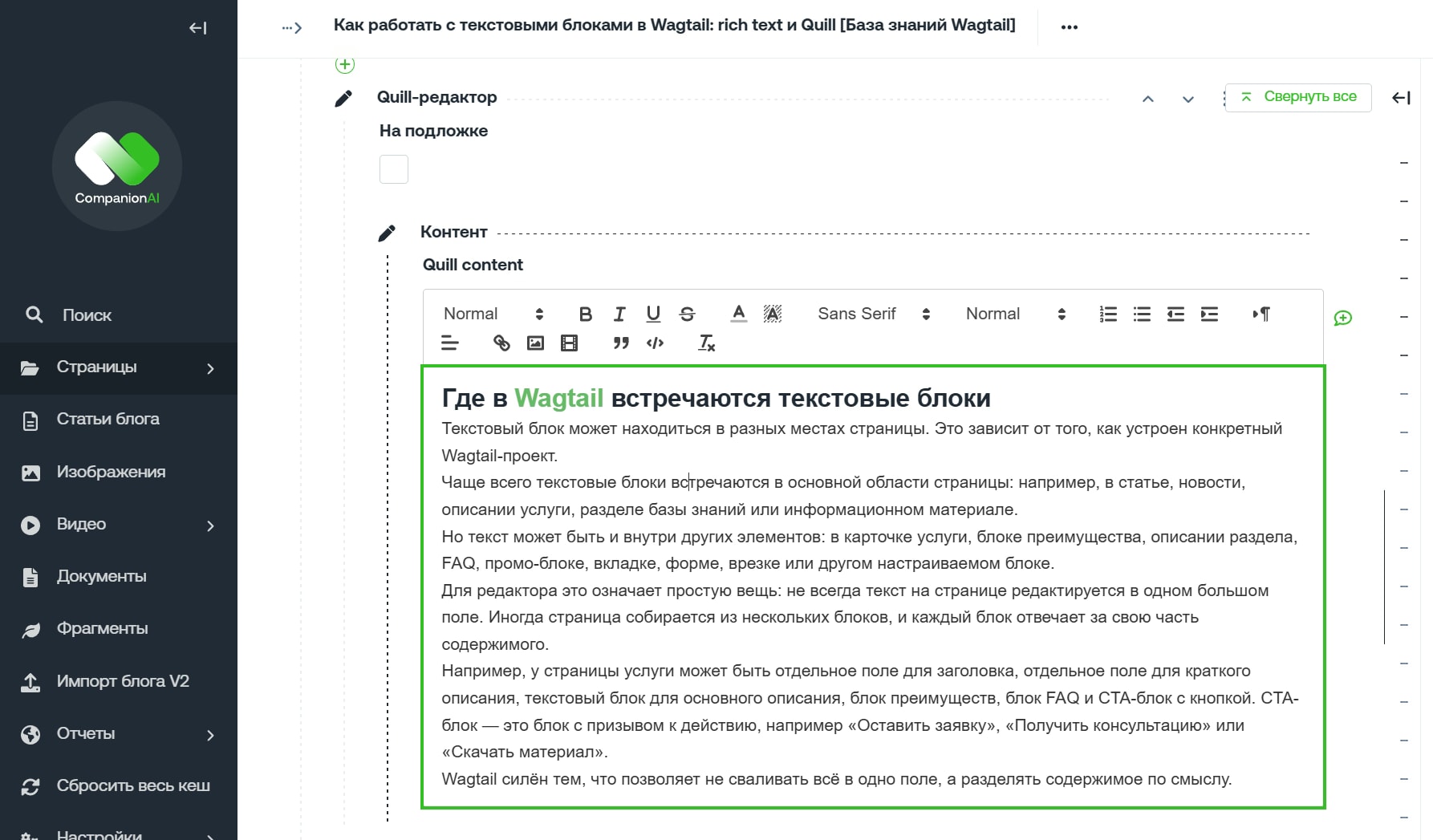Click the page scrollbar thumb on the right
This screenshot has width=1433, height=840.
(1384, 566)
